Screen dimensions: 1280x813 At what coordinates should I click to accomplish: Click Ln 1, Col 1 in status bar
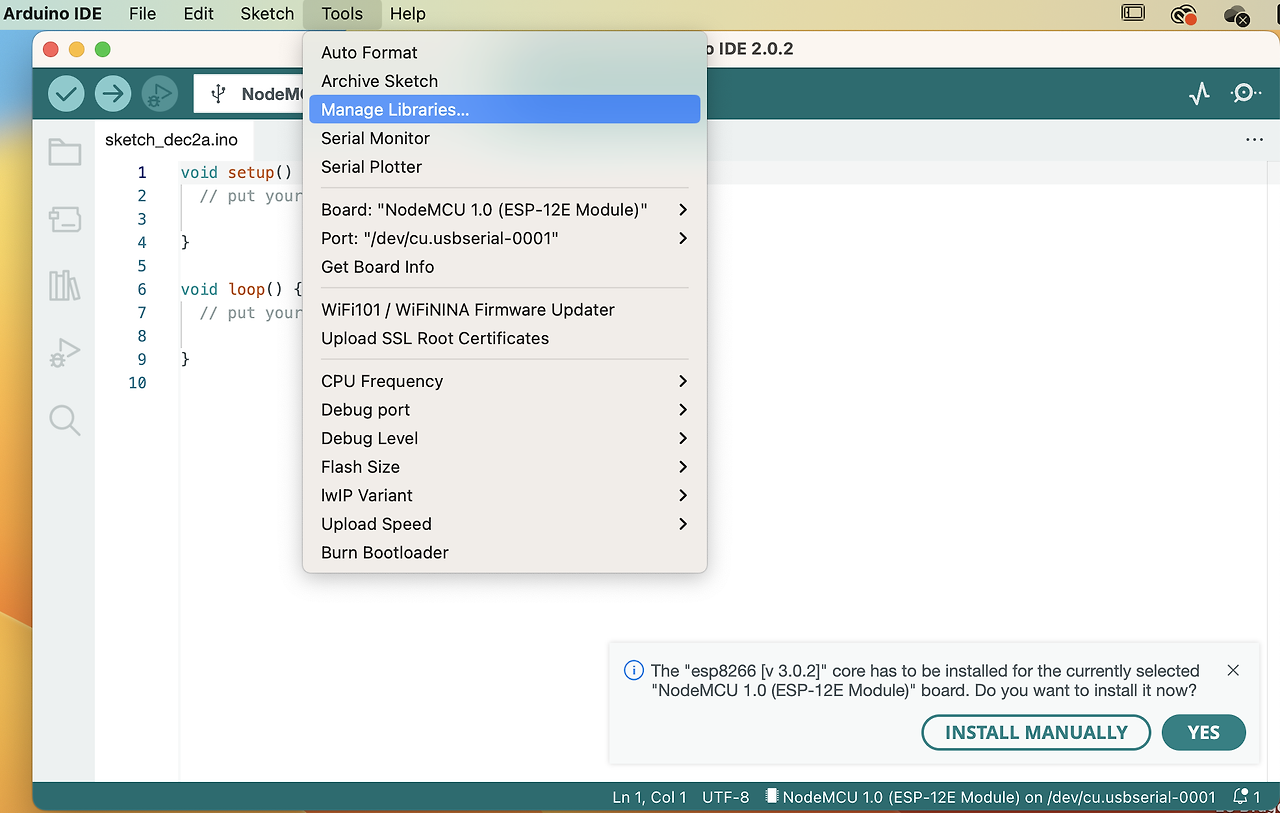(650, 797)
